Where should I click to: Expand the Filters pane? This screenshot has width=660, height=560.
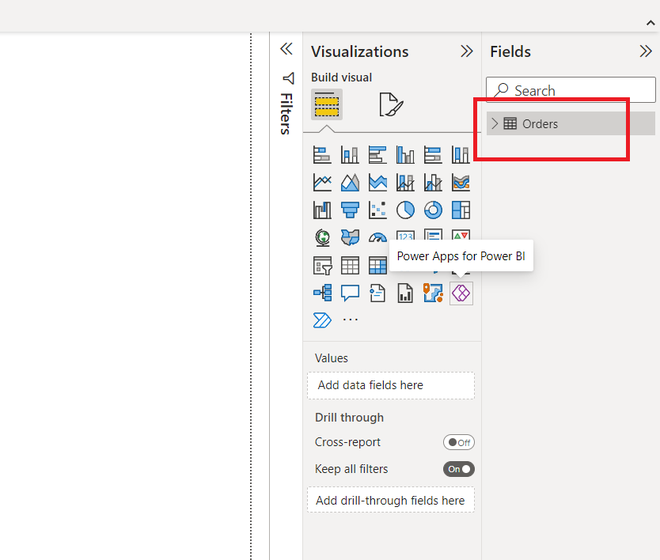[x=286, y=49]
